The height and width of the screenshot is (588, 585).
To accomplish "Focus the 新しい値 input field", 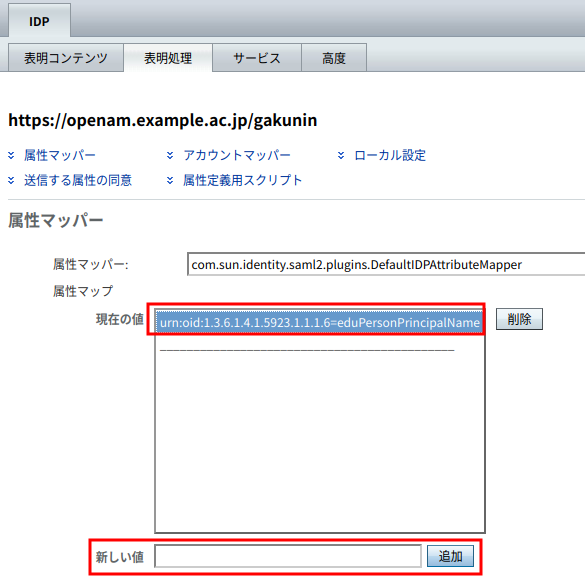I will [288, 556].
